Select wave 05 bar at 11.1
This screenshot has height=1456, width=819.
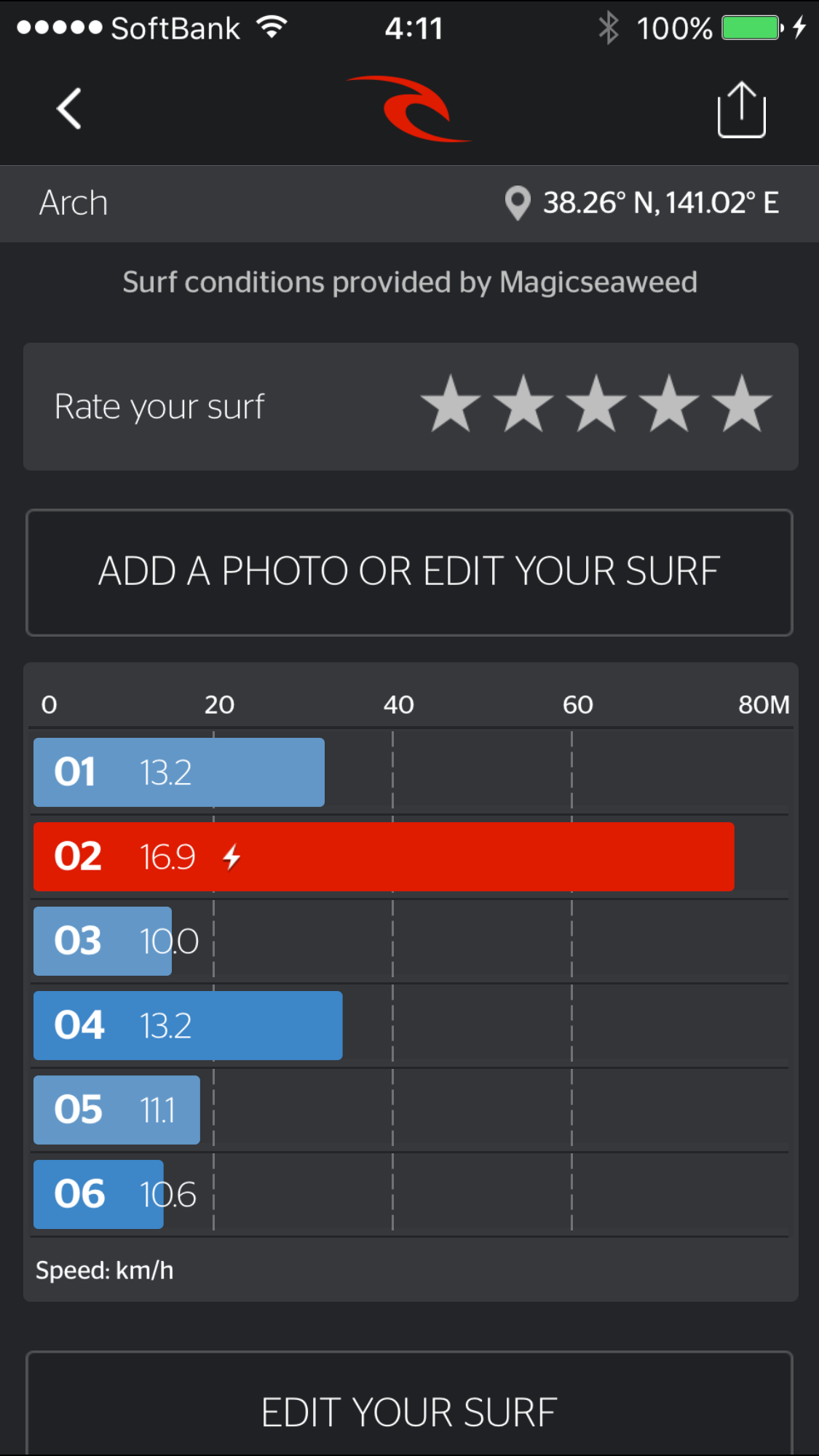click(x=116, y=1110)
